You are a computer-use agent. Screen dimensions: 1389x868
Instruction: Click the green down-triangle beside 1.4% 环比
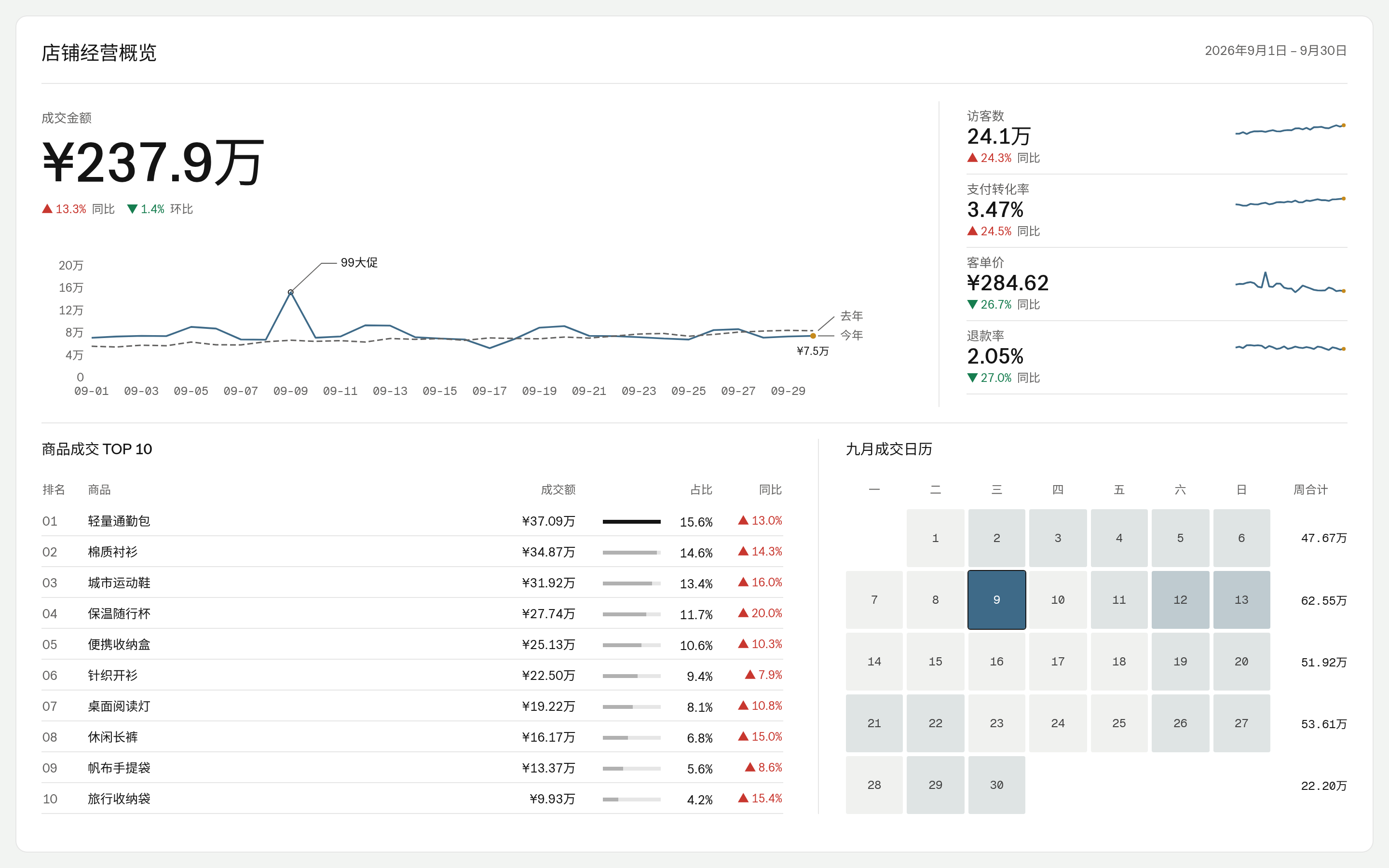(x=132, y=209)
